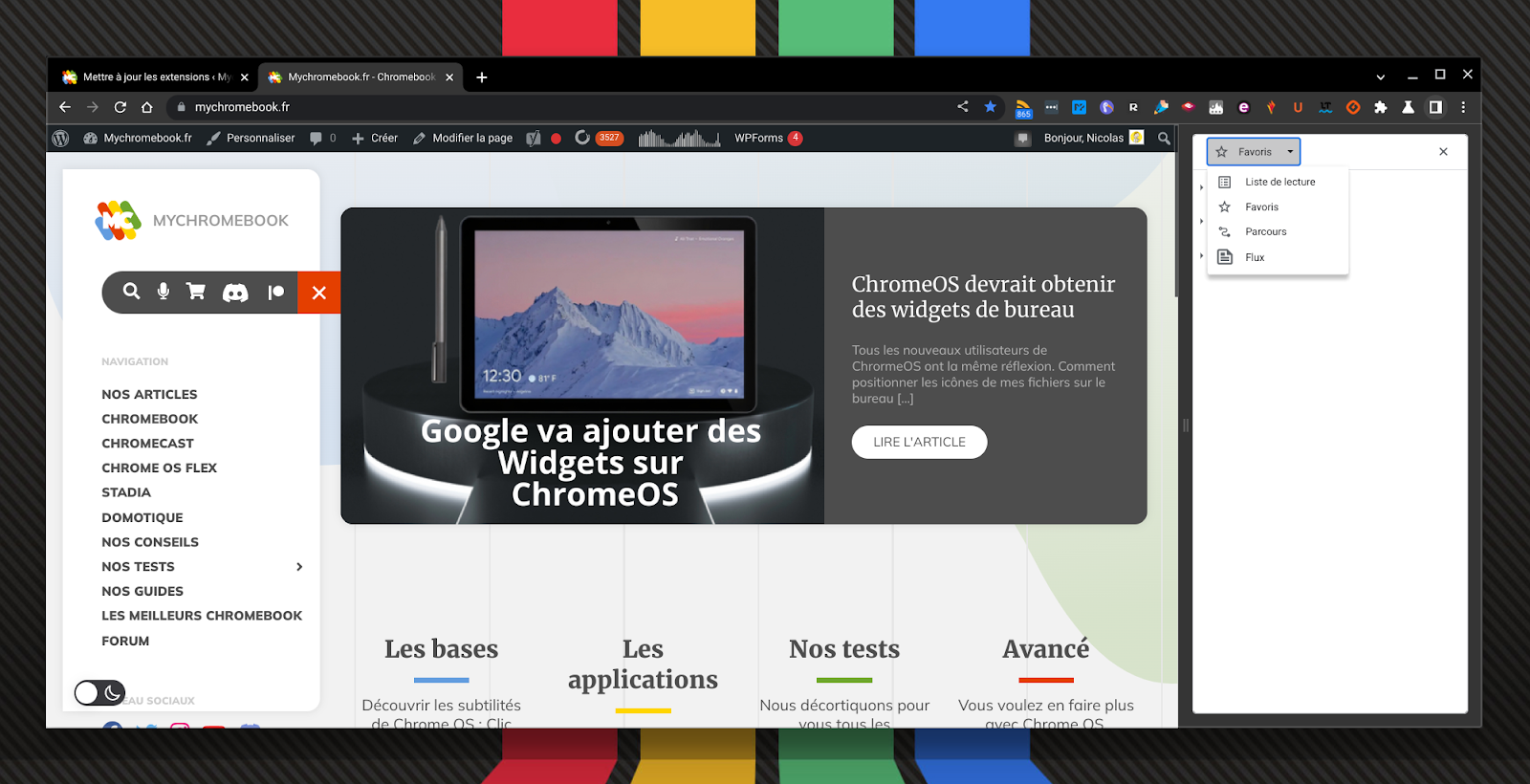Select Favoris in the dropdown list
Viewport: 1530px width, 784px height.
[1278, 207]
